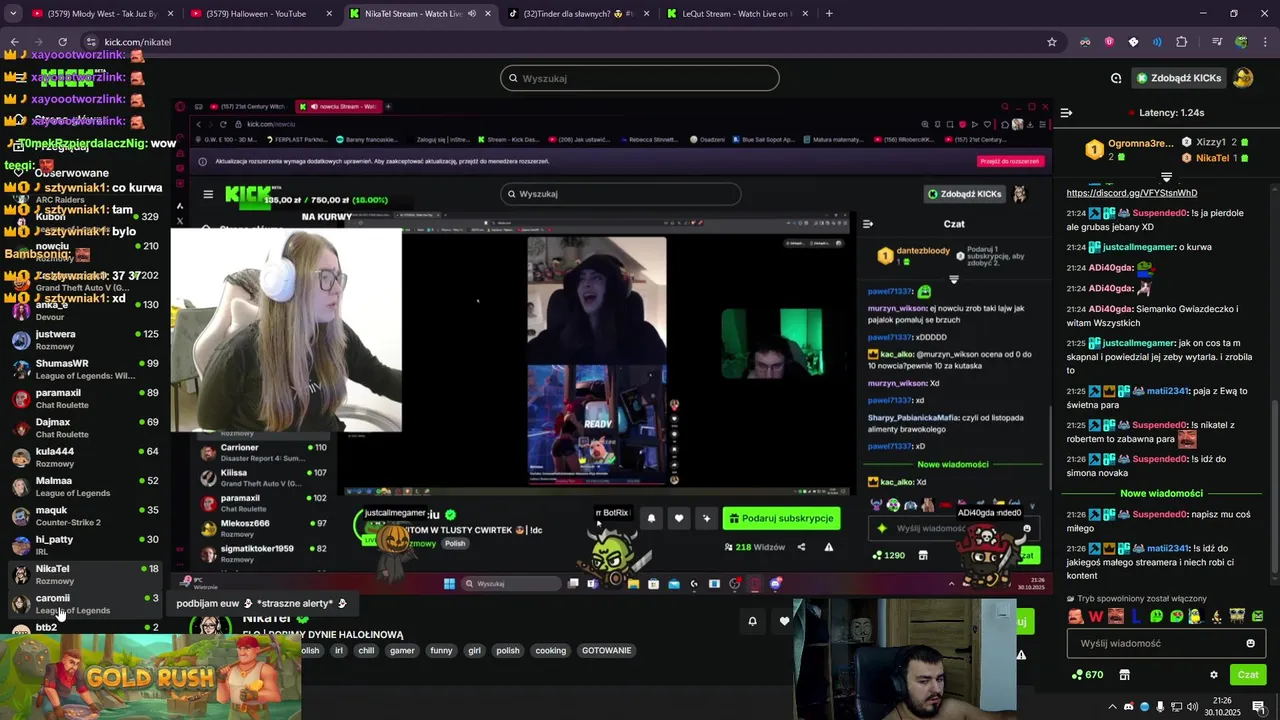1280x720 pixels.
Task: Click the blue sound-wave extension icon
Action: [x=1157, y=42]
